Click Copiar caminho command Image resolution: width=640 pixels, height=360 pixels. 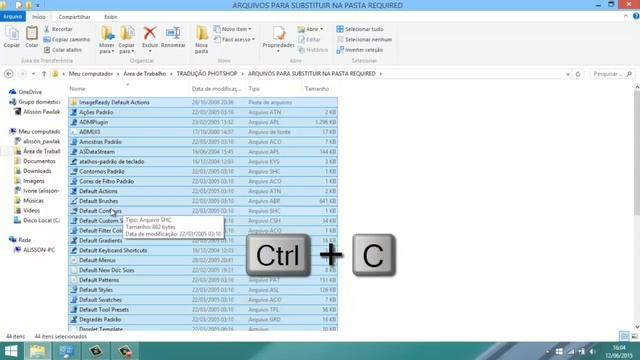67,40
